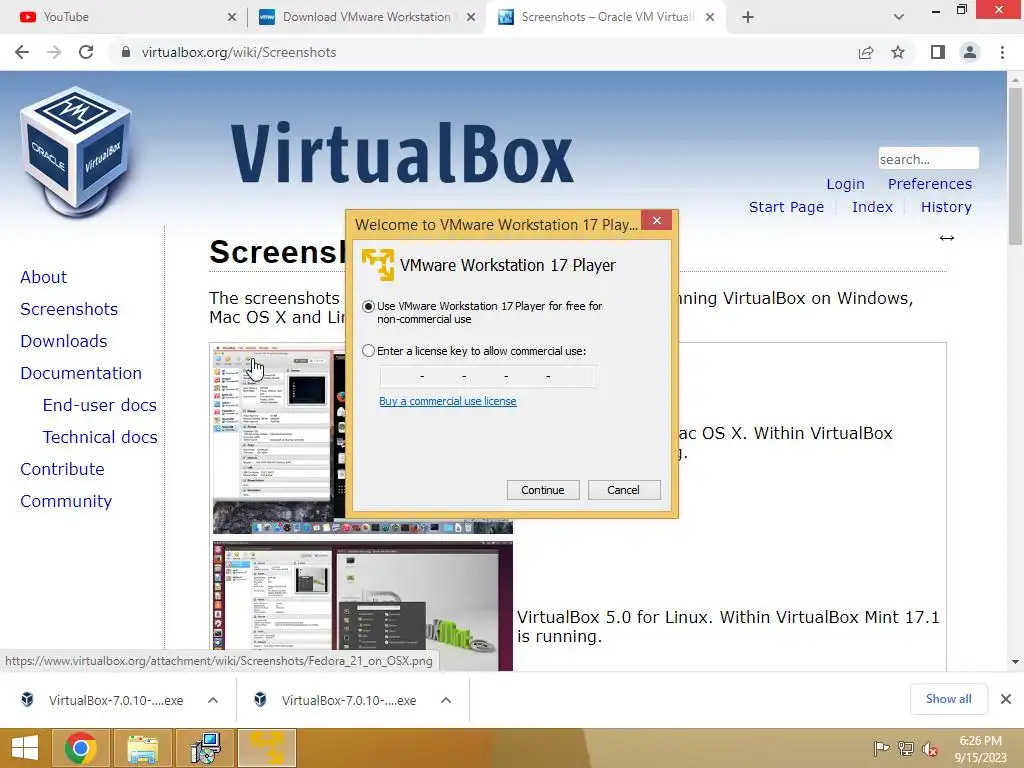1024x768 pixels.
Task: Open File Explorer from taskbar
Action: pos(143,748)
